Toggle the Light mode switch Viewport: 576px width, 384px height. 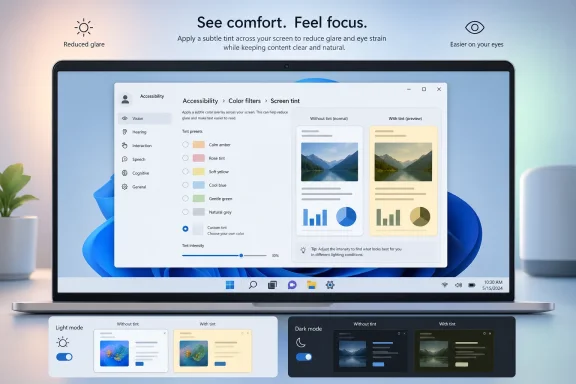tap(64, 357)
